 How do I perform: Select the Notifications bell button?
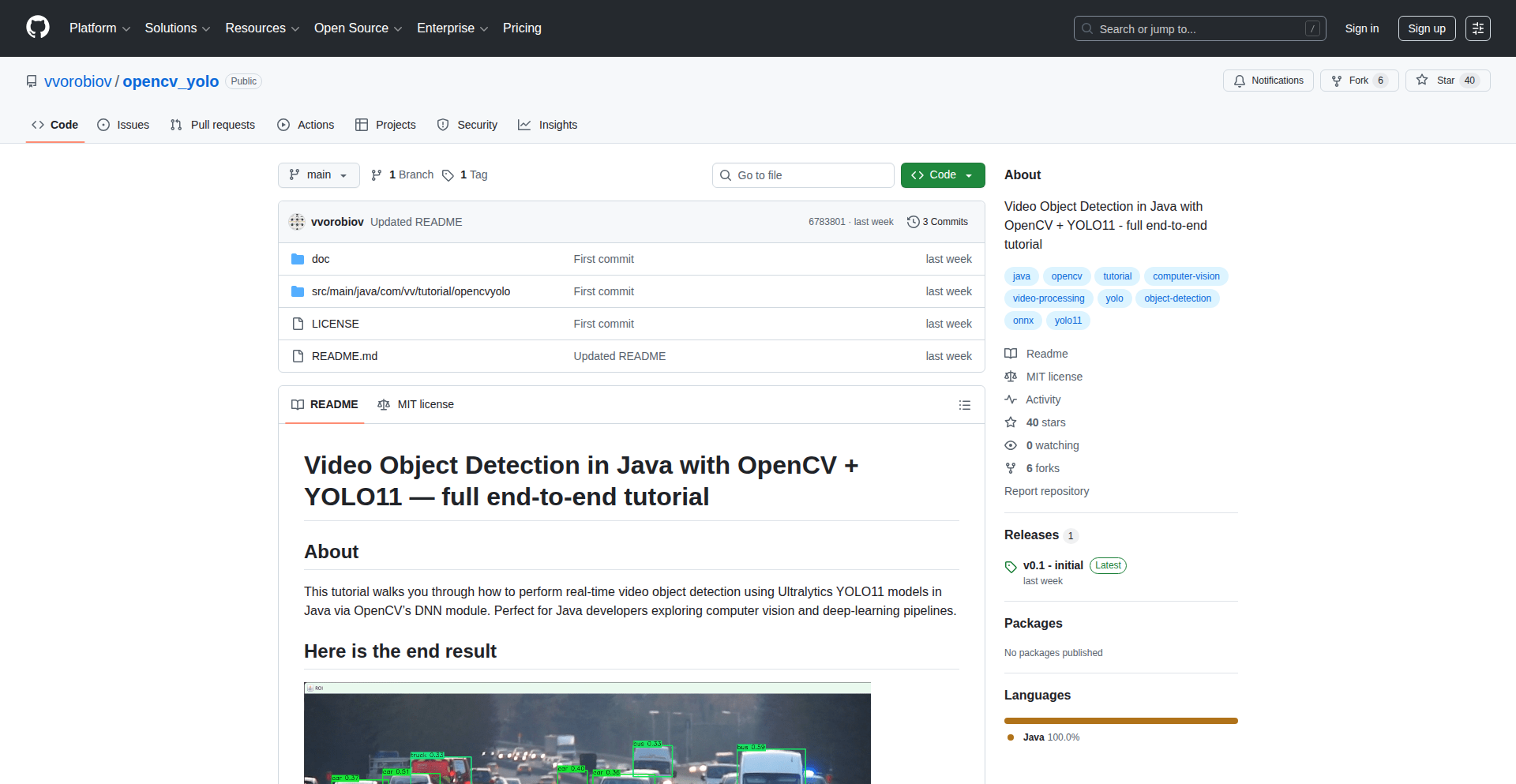(x=1268, y=81)
